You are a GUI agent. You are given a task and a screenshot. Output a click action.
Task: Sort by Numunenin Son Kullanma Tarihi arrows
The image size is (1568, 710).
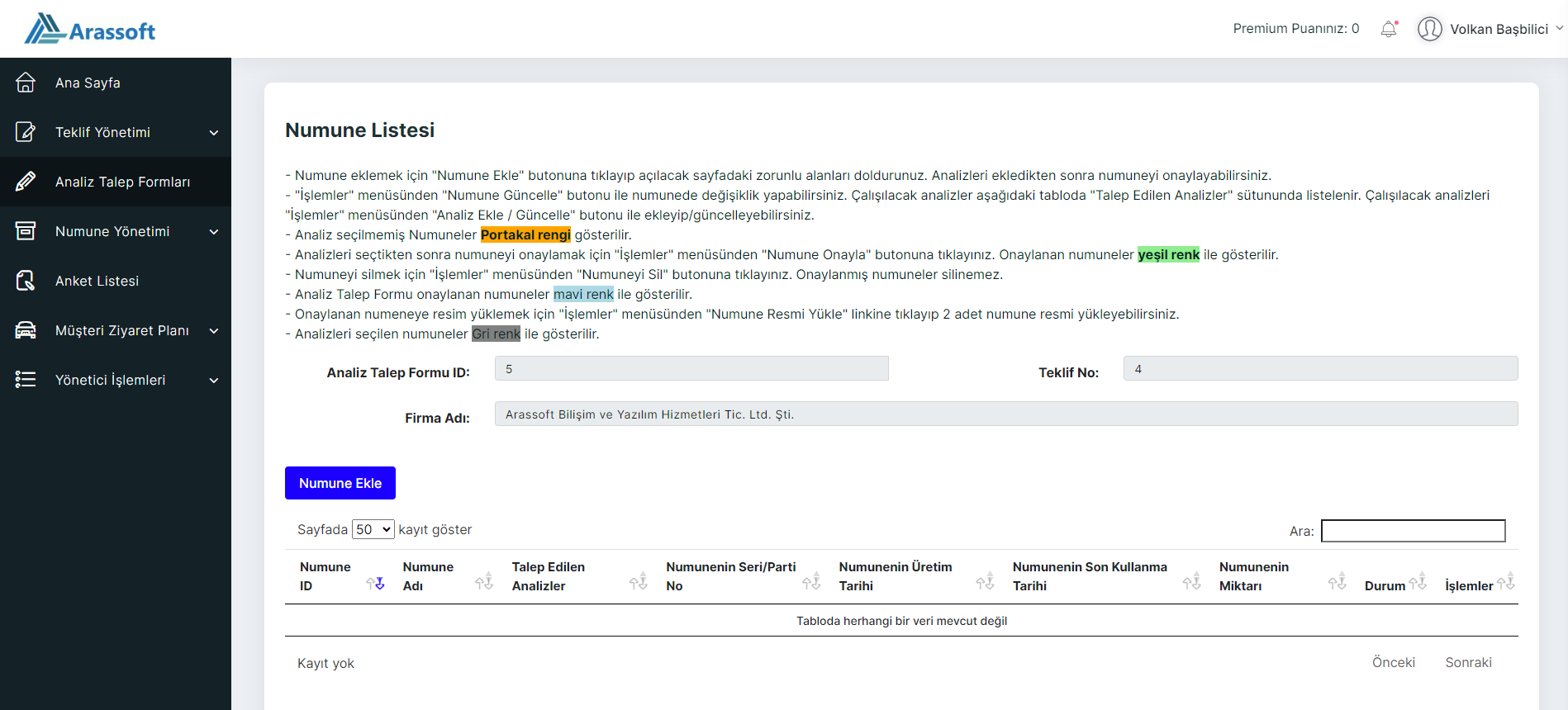1191,581
